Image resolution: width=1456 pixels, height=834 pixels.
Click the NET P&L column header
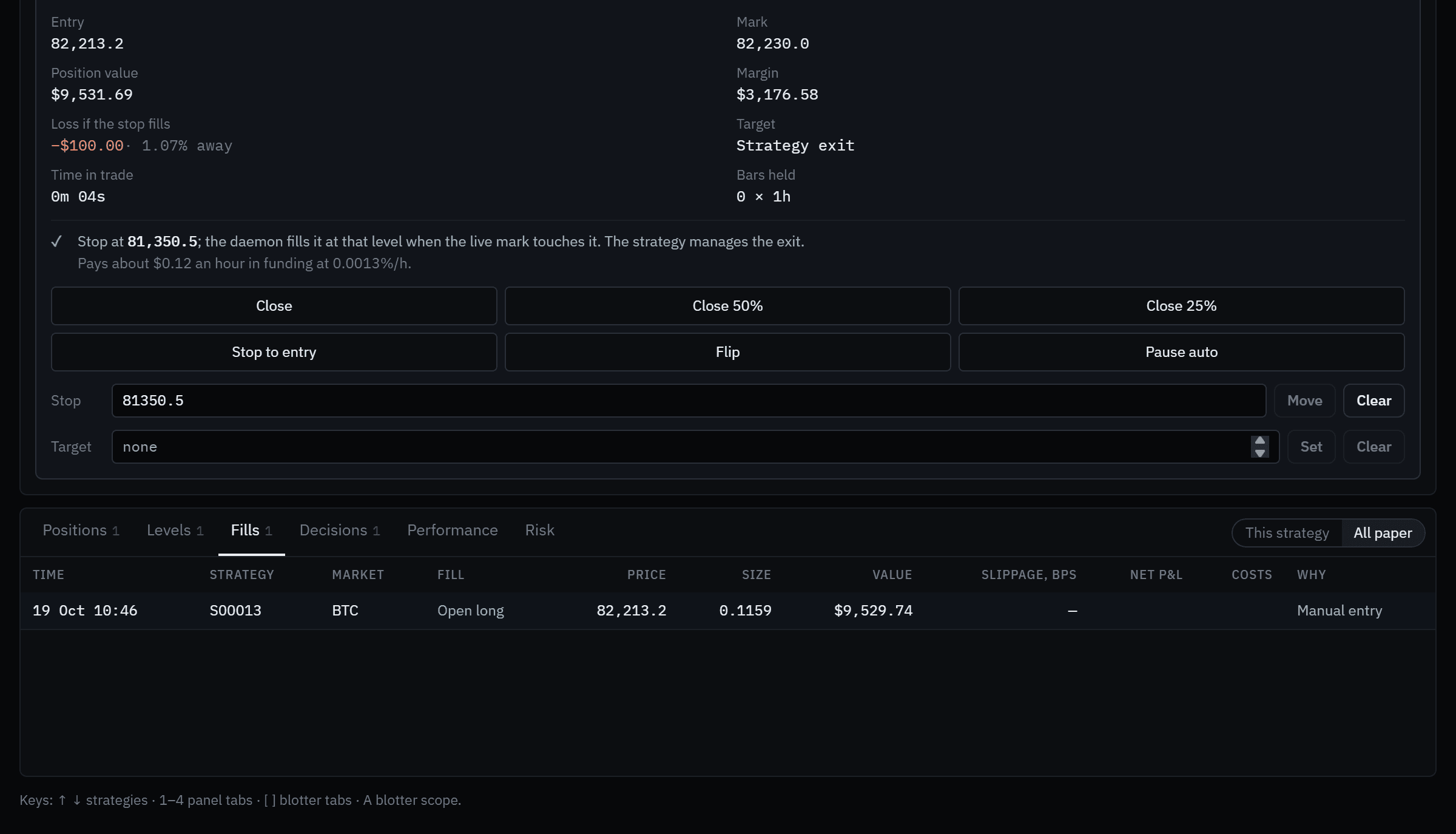click(x=1156, y=575)
